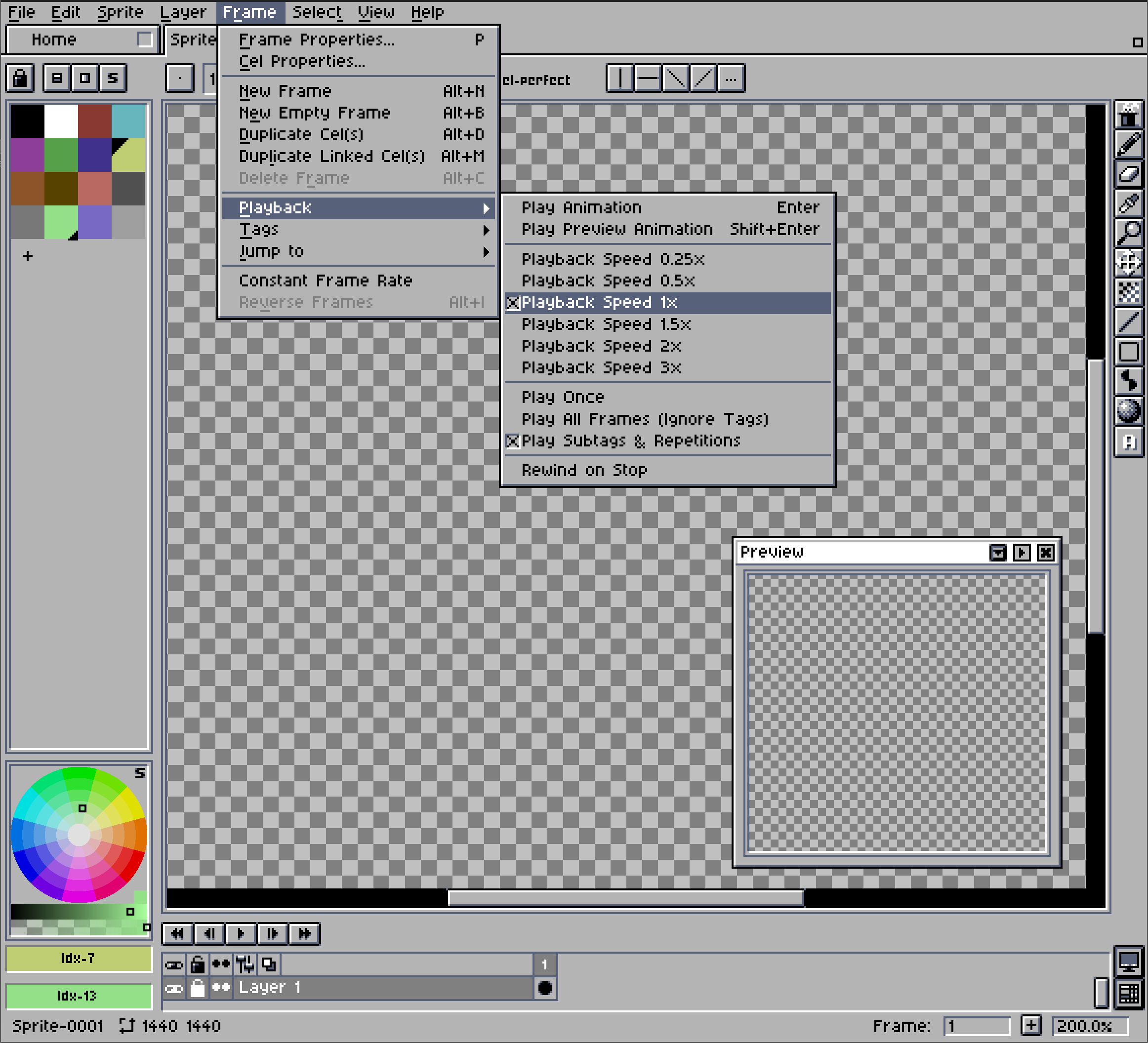Select the Eyedropper tool
Screen dimensions: 1148x1043
(x=1129, y=203)
